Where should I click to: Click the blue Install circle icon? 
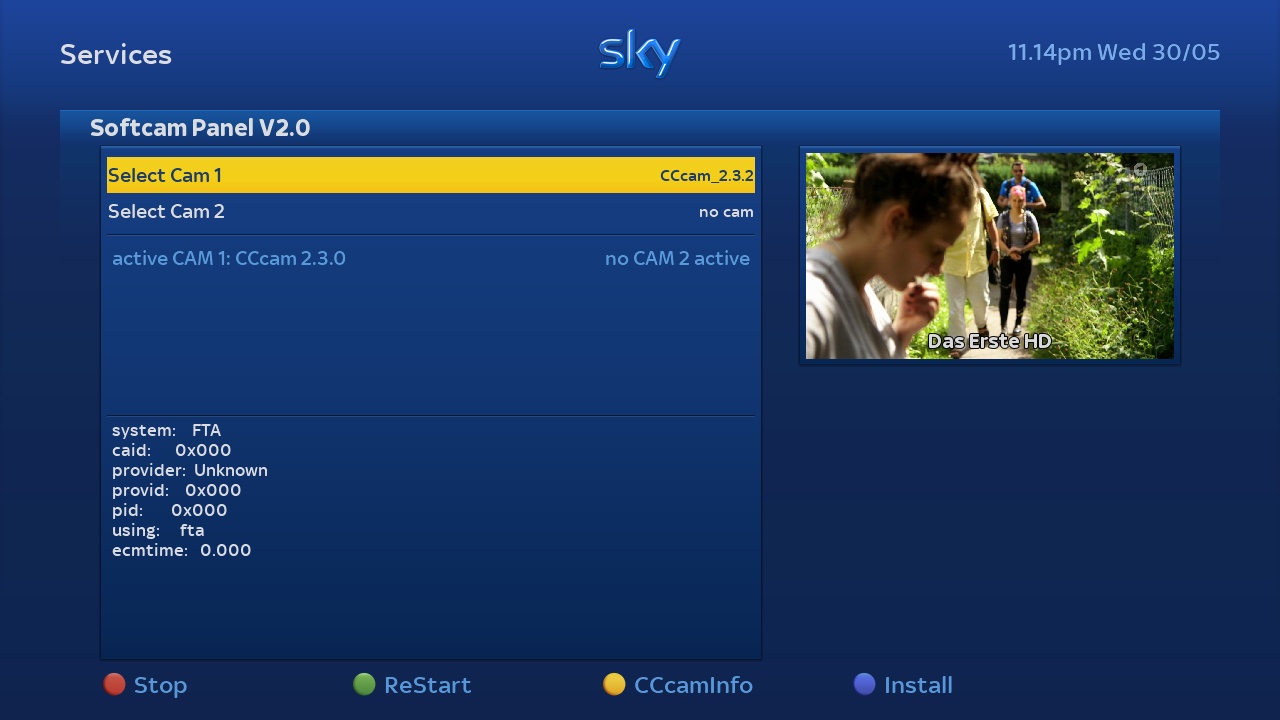864,684
